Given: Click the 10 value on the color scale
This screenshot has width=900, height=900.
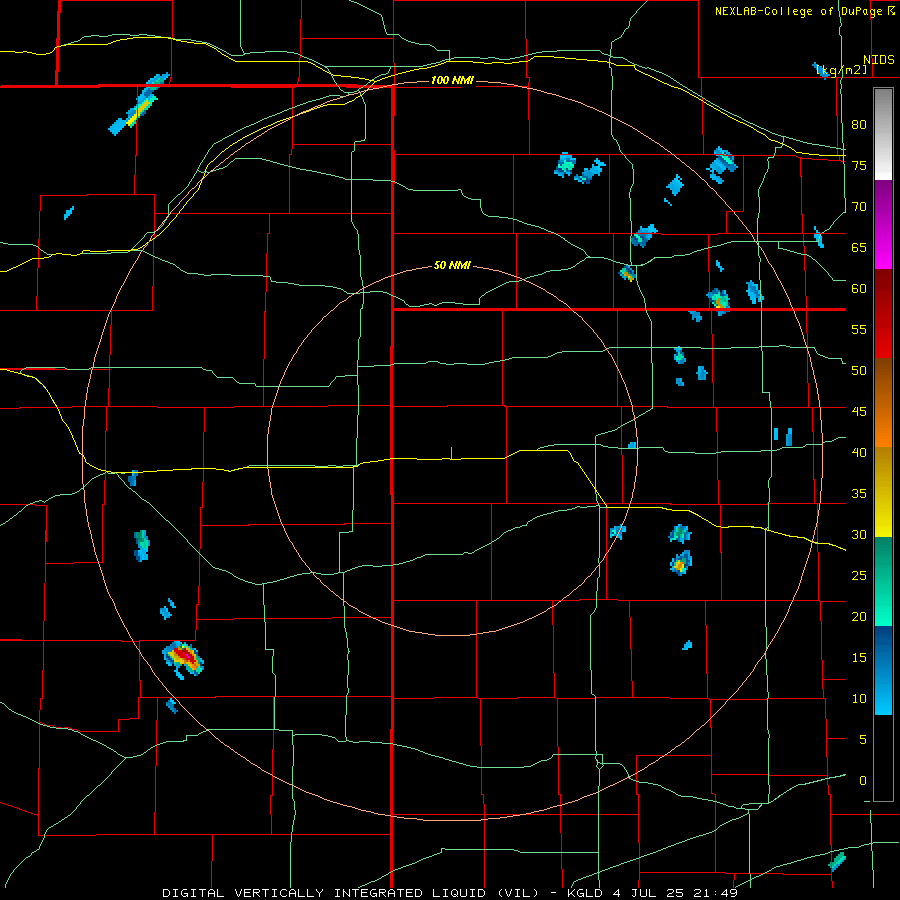Looking at the screenshot, I should click(859, 699).
